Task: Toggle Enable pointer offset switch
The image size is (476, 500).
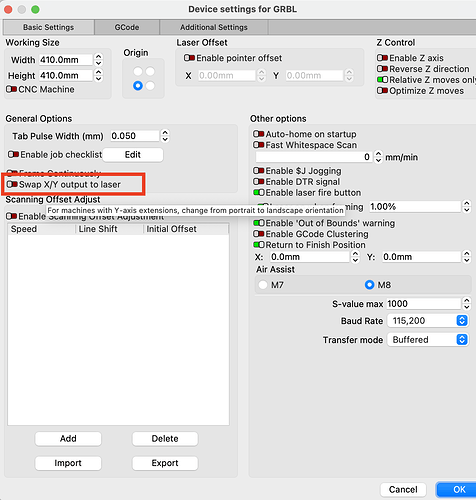Action: point(189,58)
